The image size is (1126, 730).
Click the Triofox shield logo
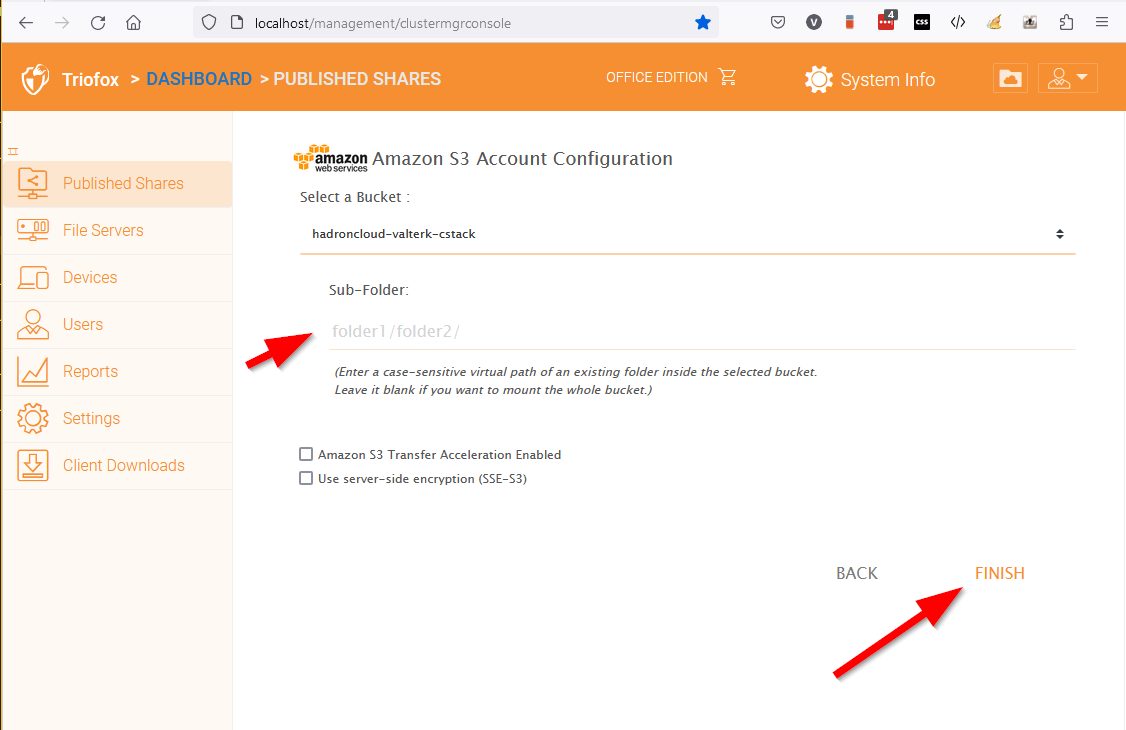click(x=35, y=79)
